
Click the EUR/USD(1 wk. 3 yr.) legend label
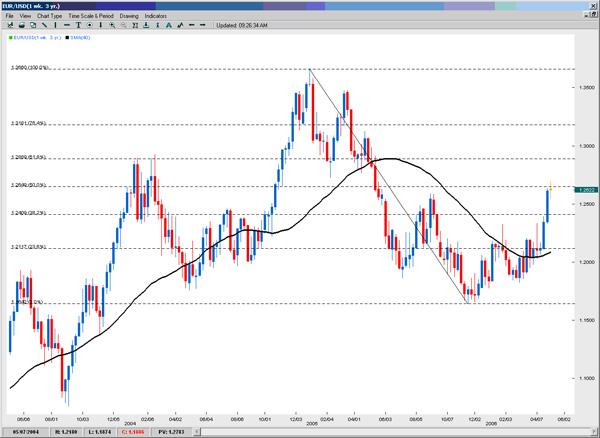coord(37,38)
